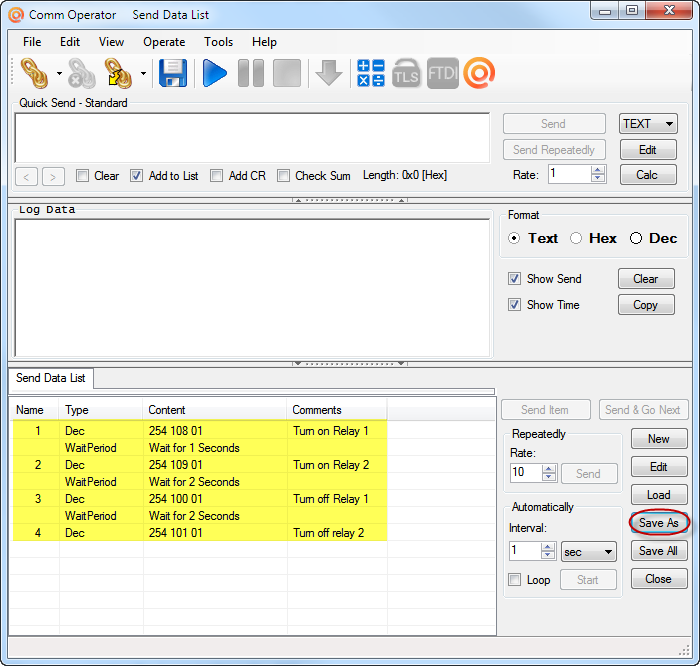Image resolution: width=700 pixels, height=666 pixels.
Task: Click the gray down arrow icon
Action: pos(329,73)
